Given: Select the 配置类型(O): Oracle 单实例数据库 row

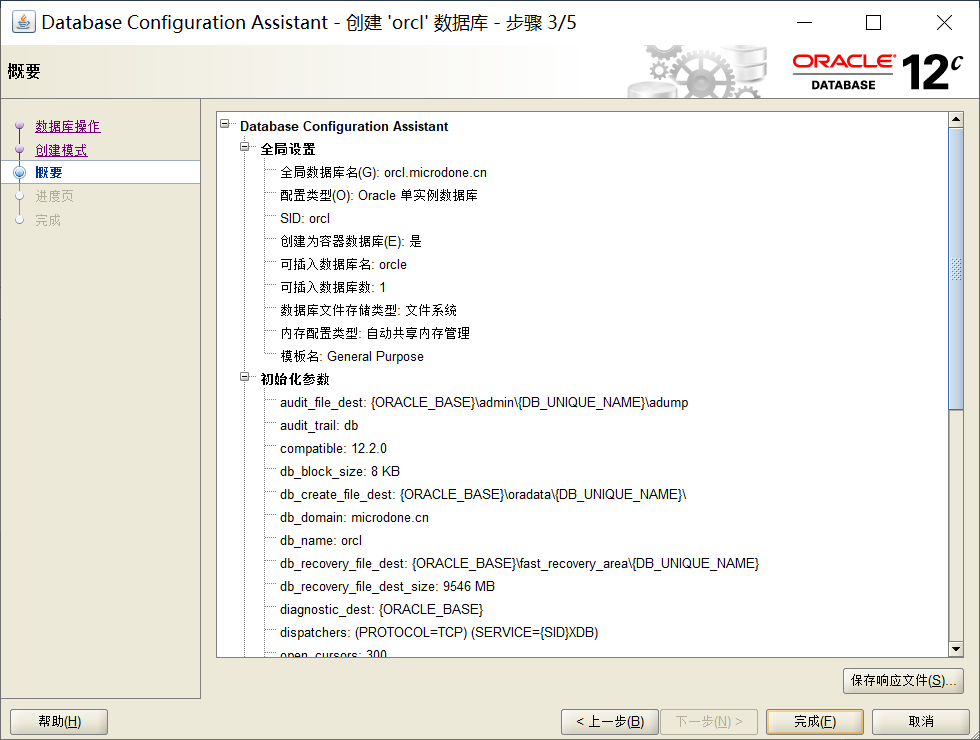Looking at the screenshot, I should [x=379, y=196].
